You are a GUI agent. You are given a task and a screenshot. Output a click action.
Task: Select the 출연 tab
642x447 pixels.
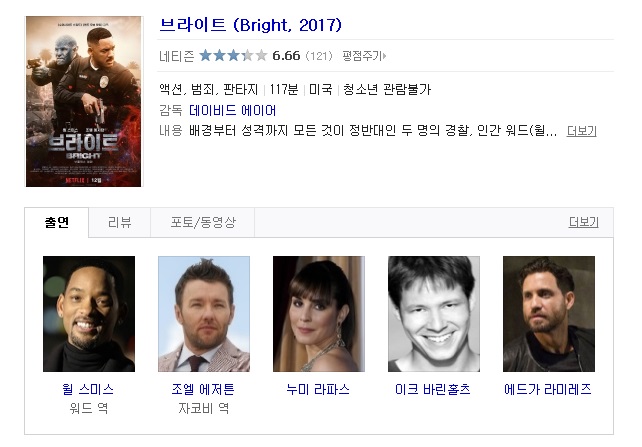click(x=57, y=222)
